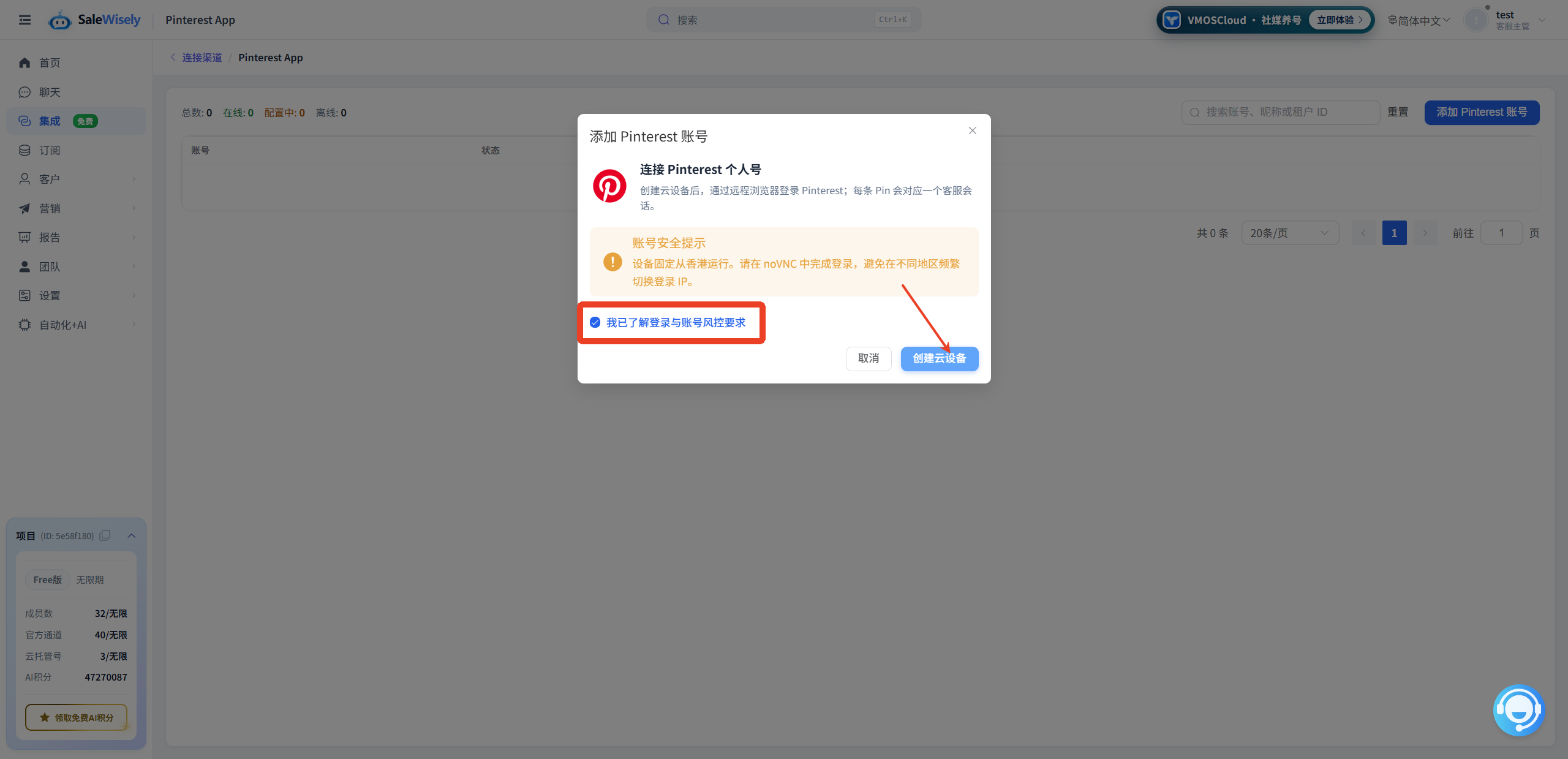1568x759 pixels.
Task: Click AI积分 value 47270087
Action: click(x=106, y=678)
